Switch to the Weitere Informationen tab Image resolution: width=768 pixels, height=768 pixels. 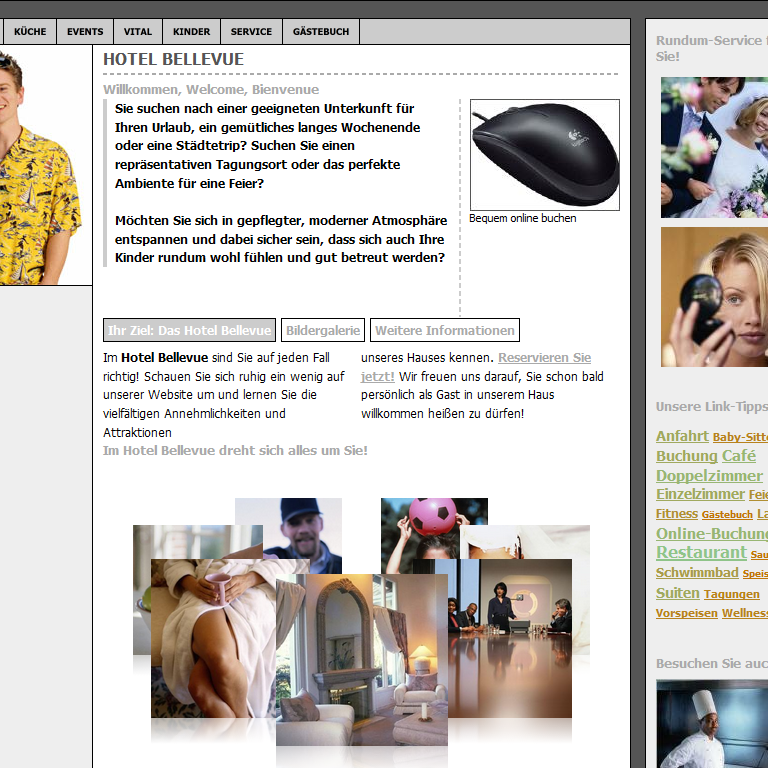click(x=445, y=330)
